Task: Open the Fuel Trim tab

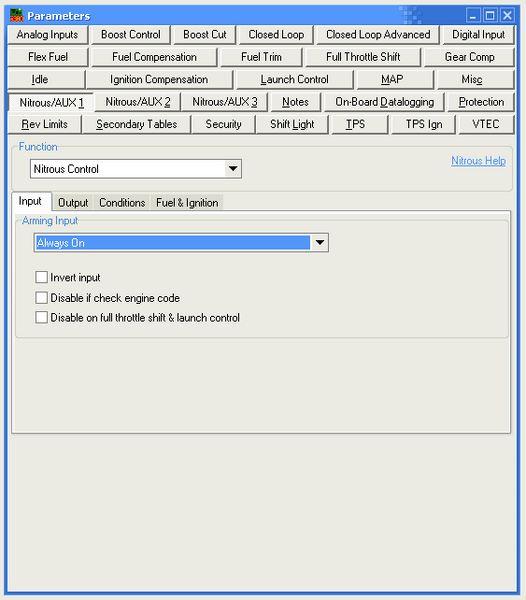Action: point(261,57)
